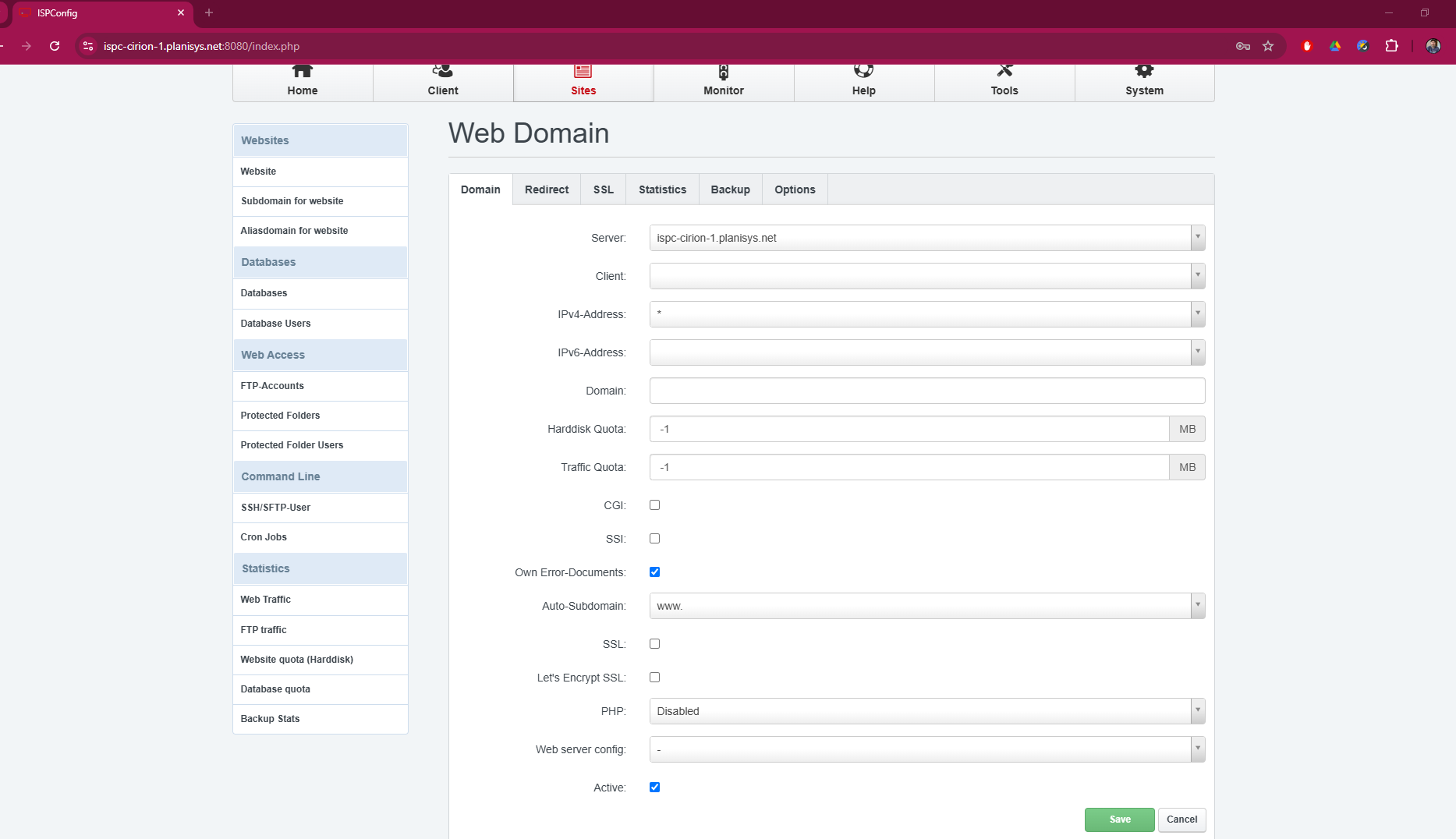Screen dimensions: 1456x839
Task: Open Website quota (Harddisk) link
Action: [x=321, y=660]
